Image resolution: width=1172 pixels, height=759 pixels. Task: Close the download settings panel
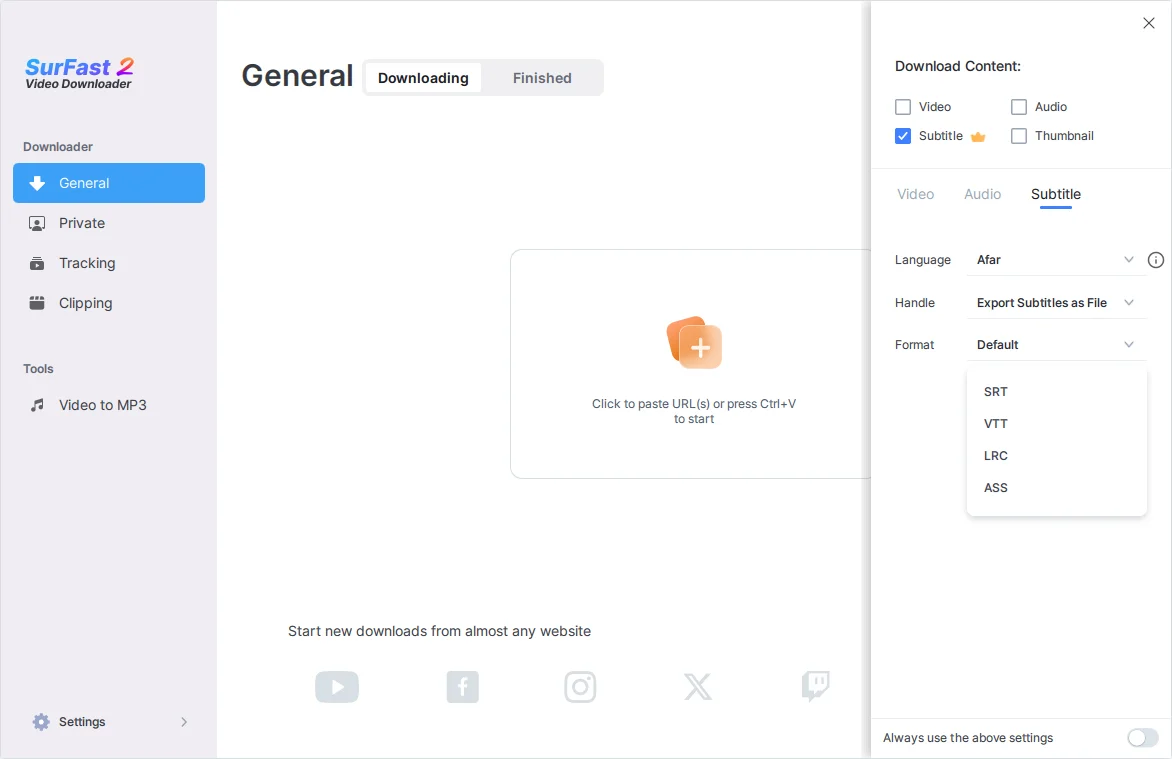coord(1149,23)
